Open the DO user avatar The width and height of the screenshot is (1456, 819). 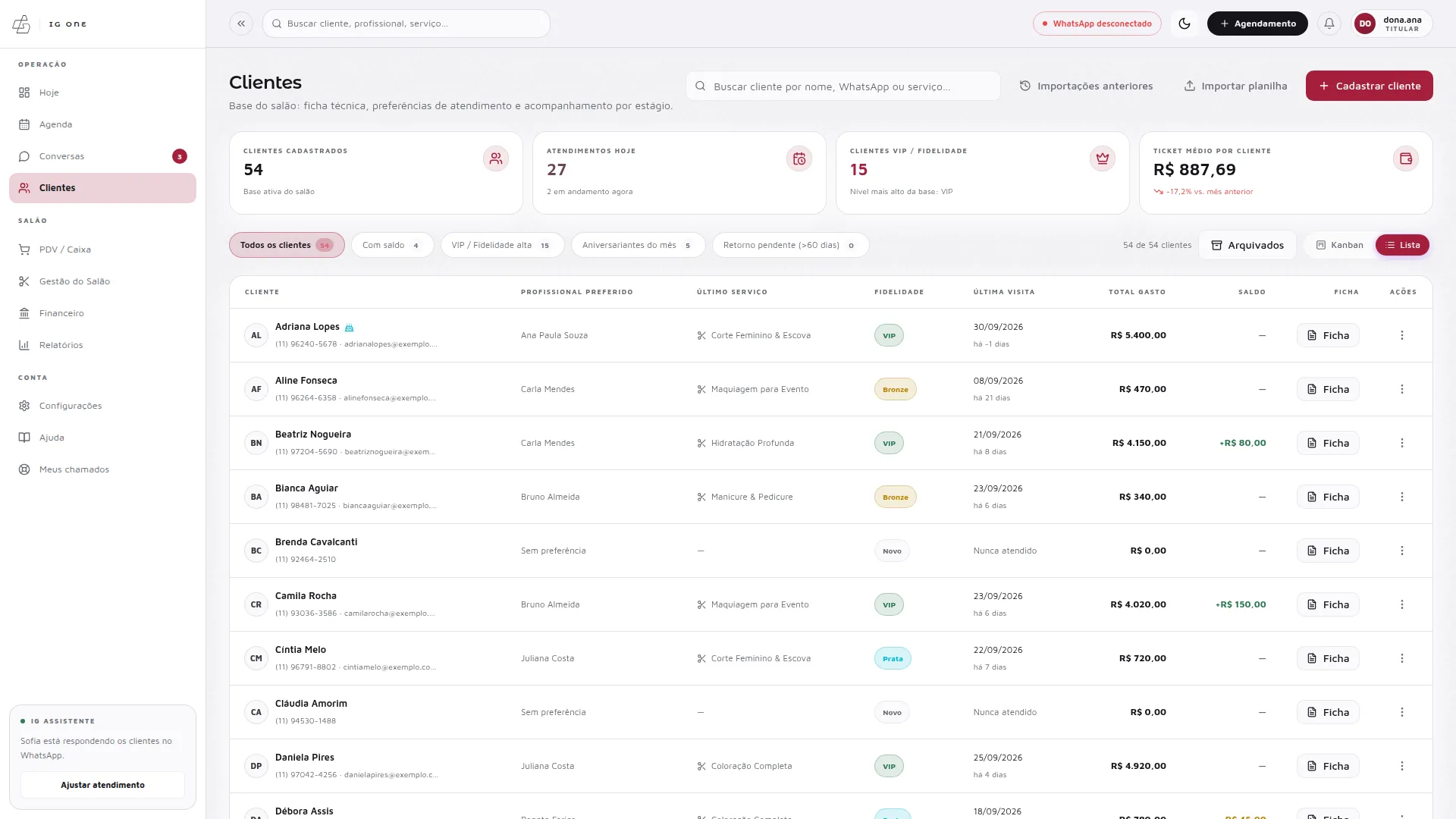[x=1365, y=24]
